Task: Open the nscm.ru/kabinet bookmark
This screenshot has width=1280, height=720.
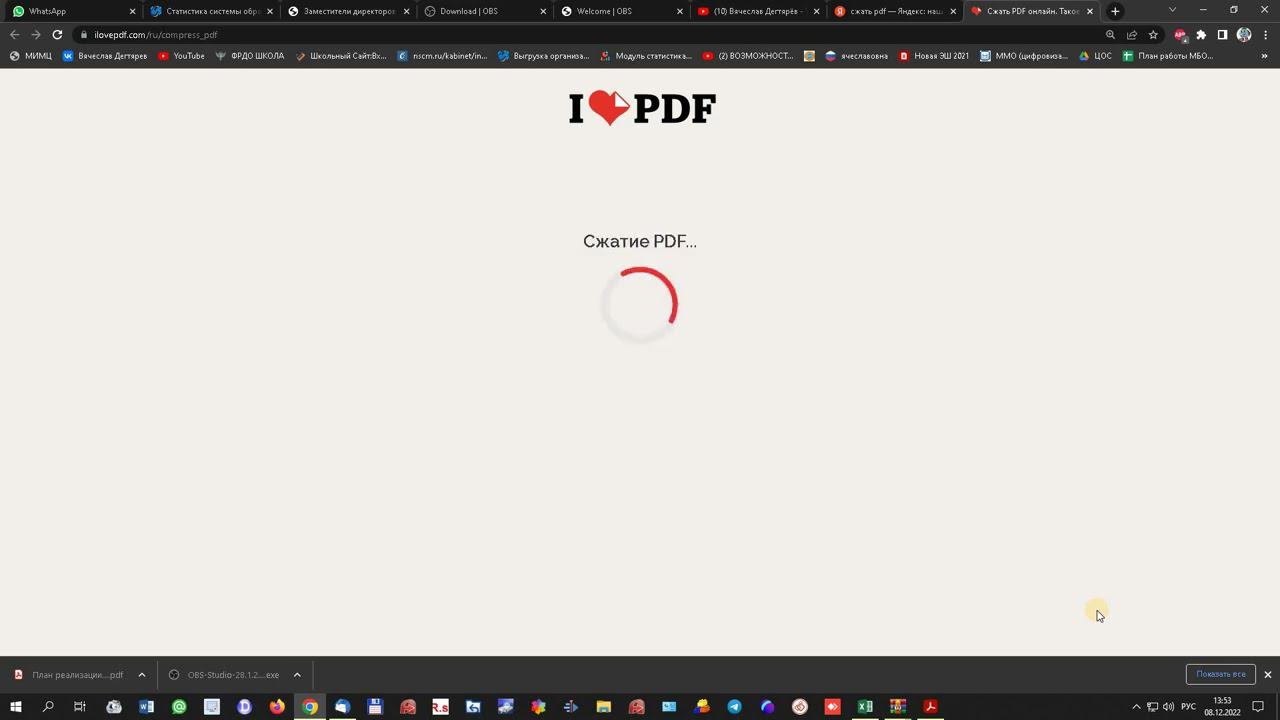Action: (442, 56)
